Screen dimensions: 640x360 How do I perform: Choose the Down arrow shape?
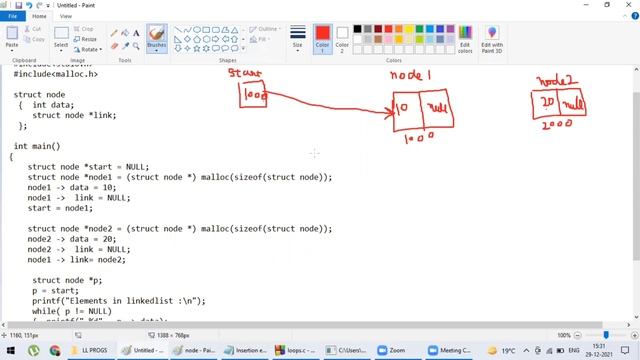(178, 49)
